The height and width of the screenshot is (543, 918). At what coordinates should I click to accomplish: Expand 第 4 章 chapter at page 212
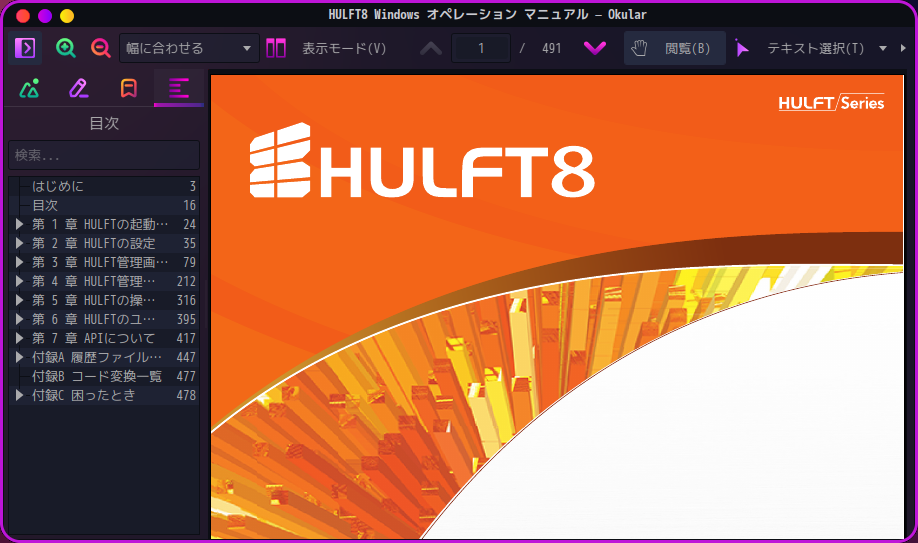coord(19,281)
